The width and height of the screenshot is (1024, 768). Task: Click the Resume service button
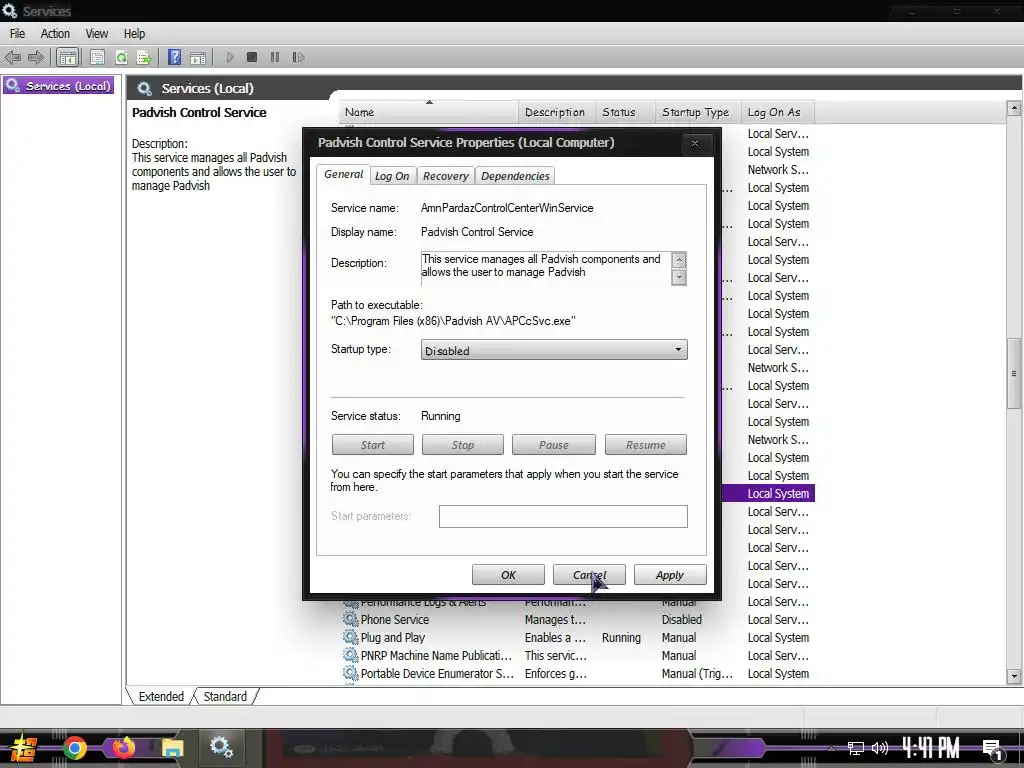(646, 445)
